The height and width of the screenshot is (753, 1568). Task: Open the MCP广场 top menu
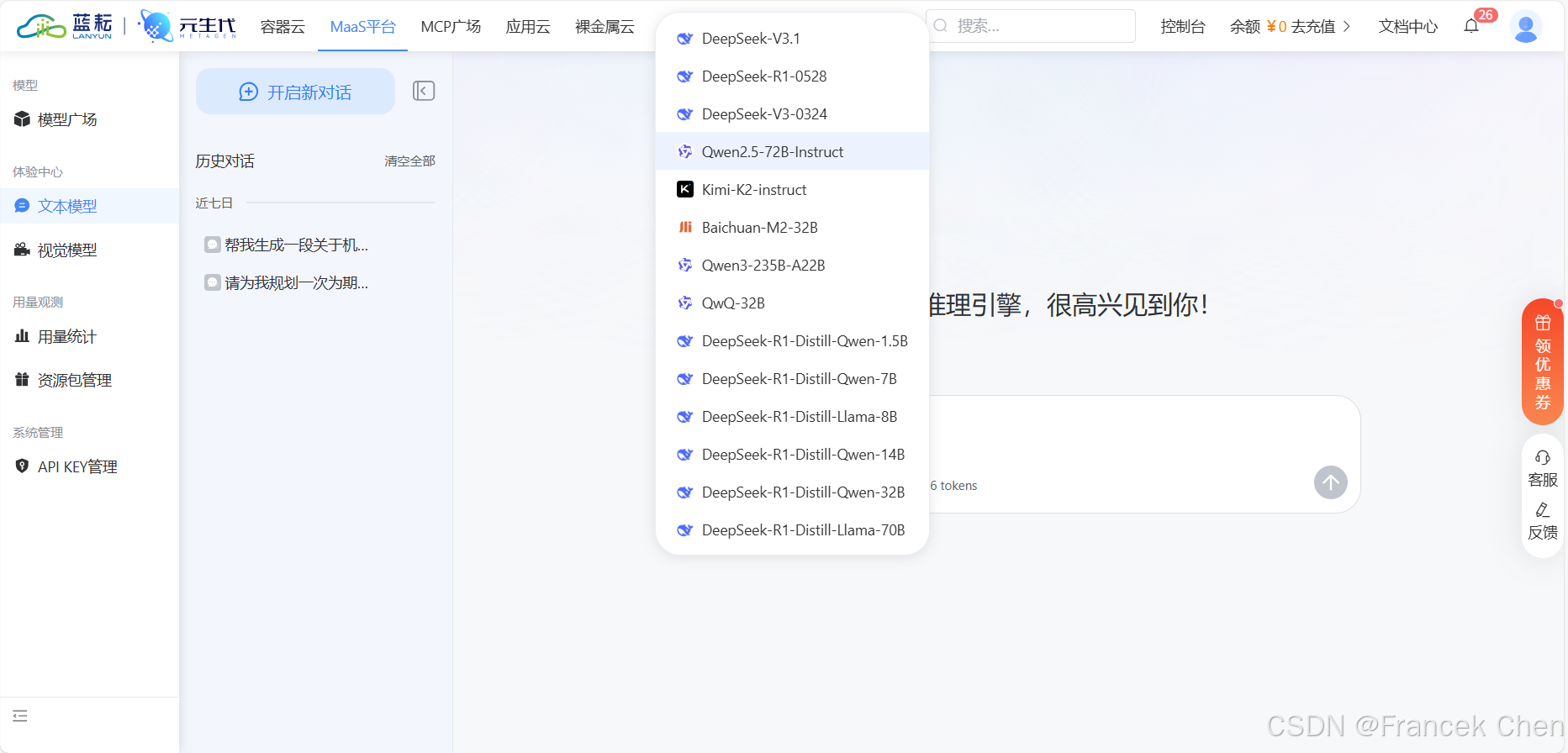point(451,26)
